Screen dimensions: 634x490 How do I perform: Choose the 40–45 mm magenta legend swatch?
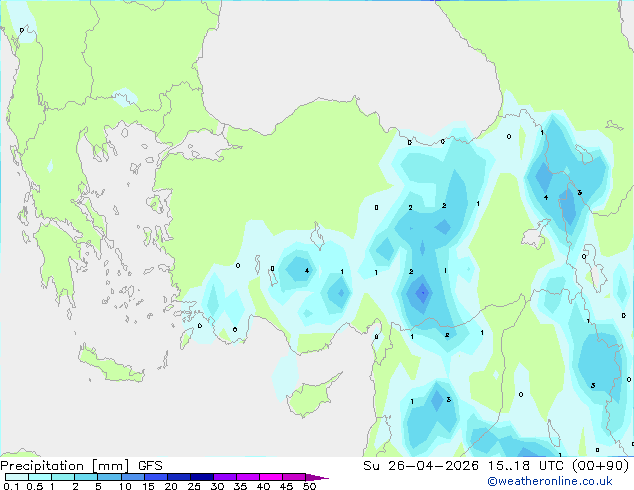click(271, 477)
